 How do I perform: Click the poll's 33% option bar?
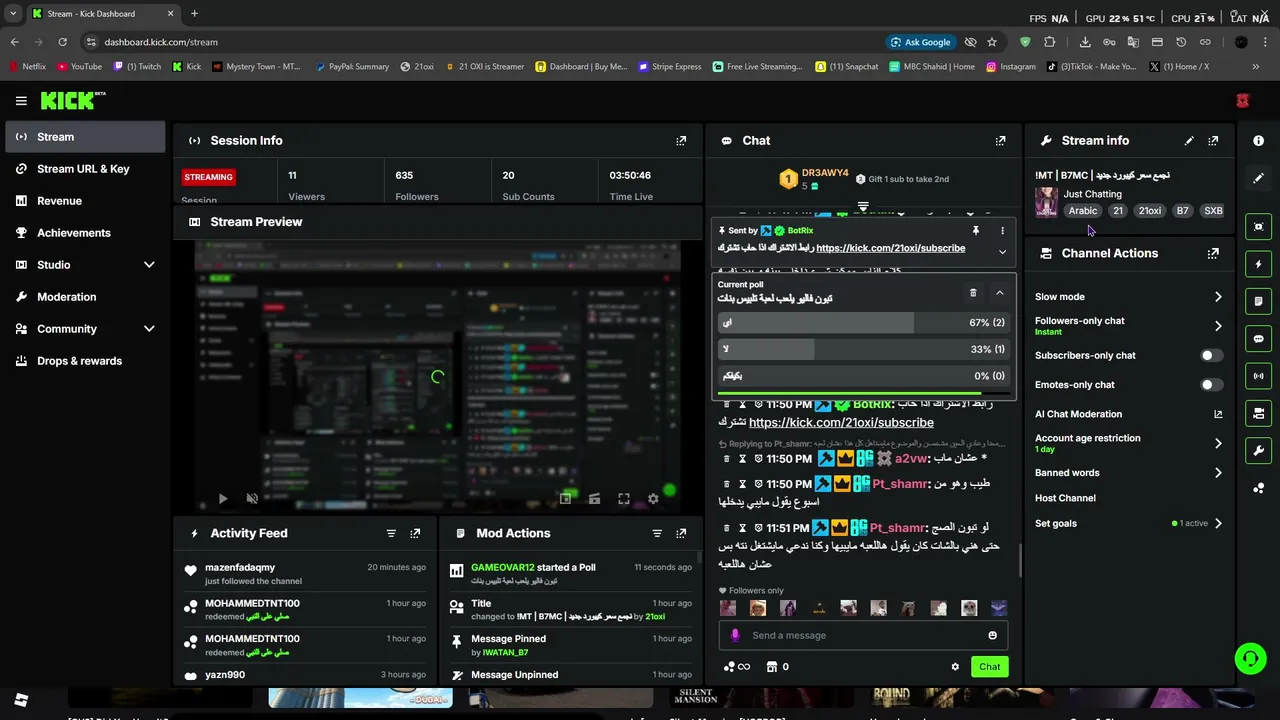(x=863, y=349)
